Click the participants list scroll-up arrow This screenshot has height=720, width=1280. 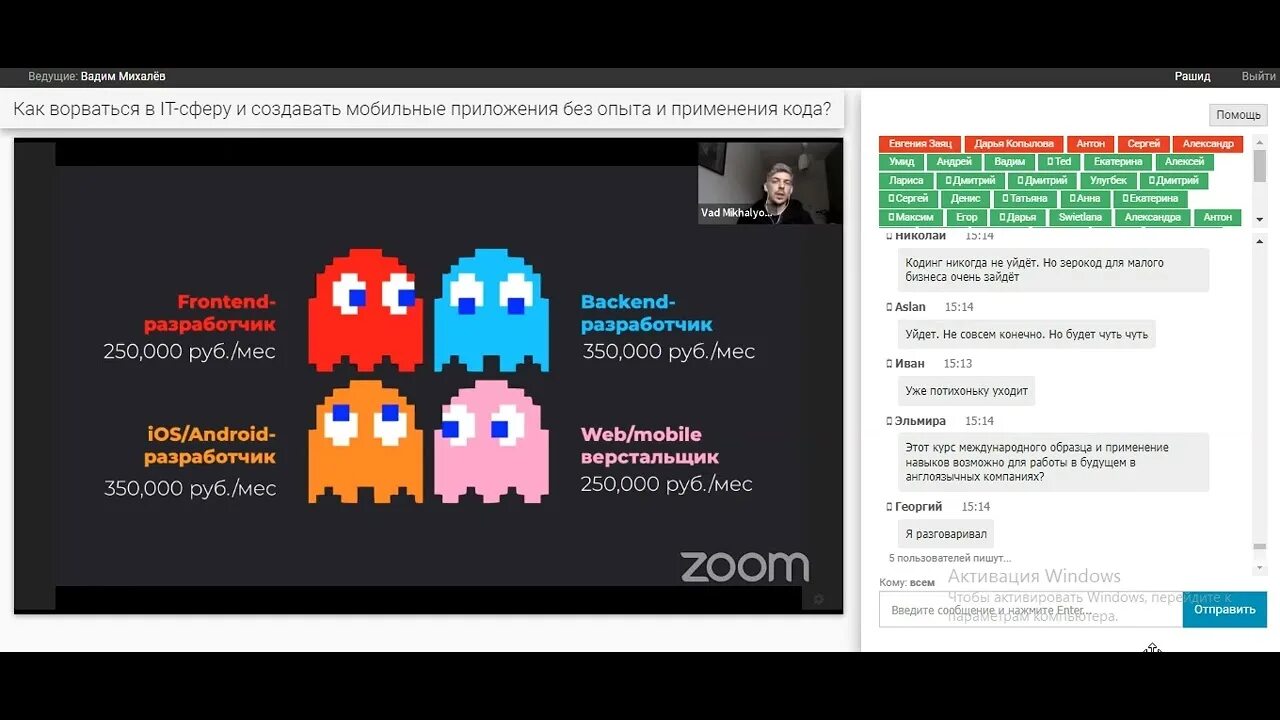(1260, 141)
